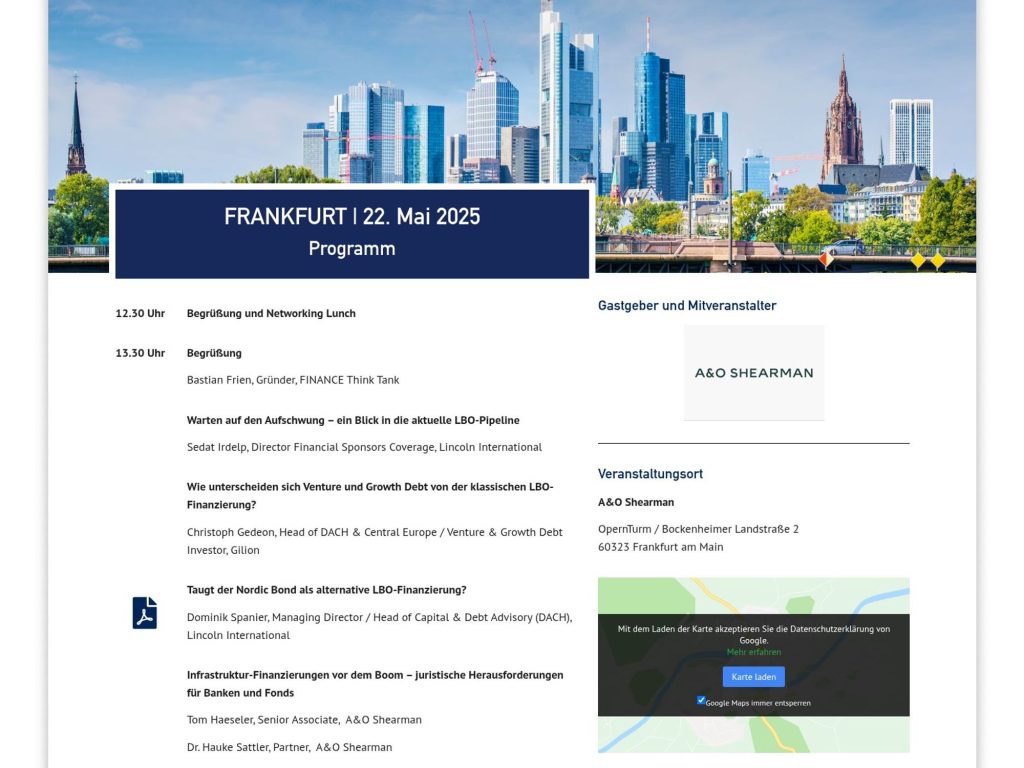Open the "Mehr erfahren" link
Viewport: 1024px width, 768px height.
[753, 650]
